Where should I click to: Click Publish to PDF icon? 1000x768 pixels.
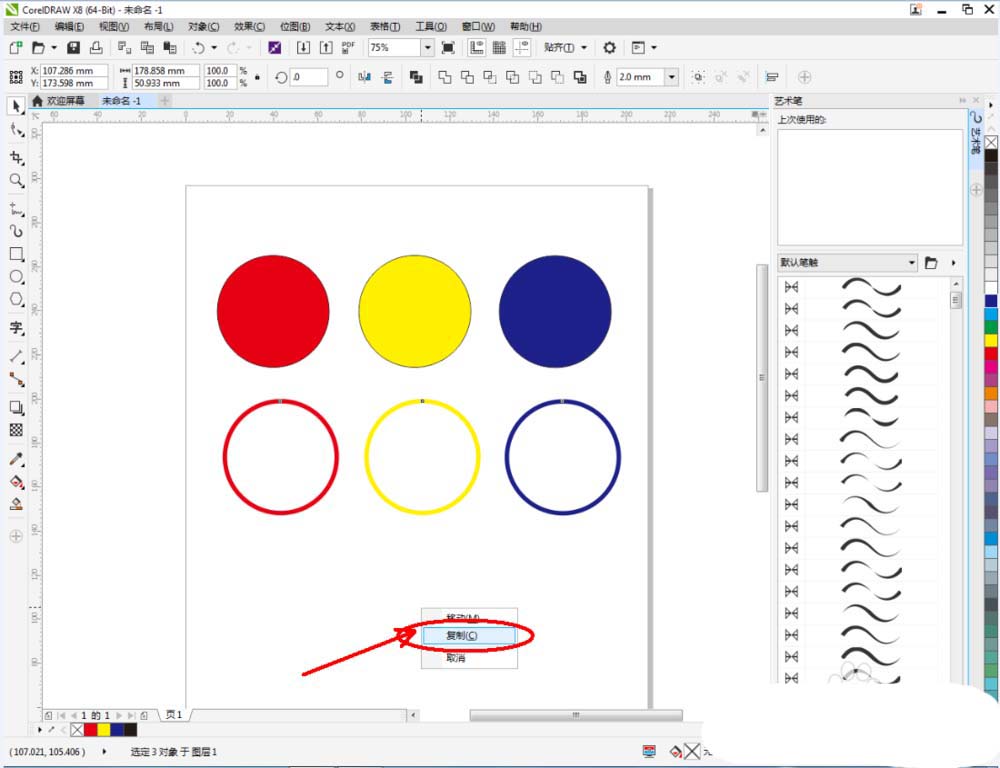coord(348,48)
